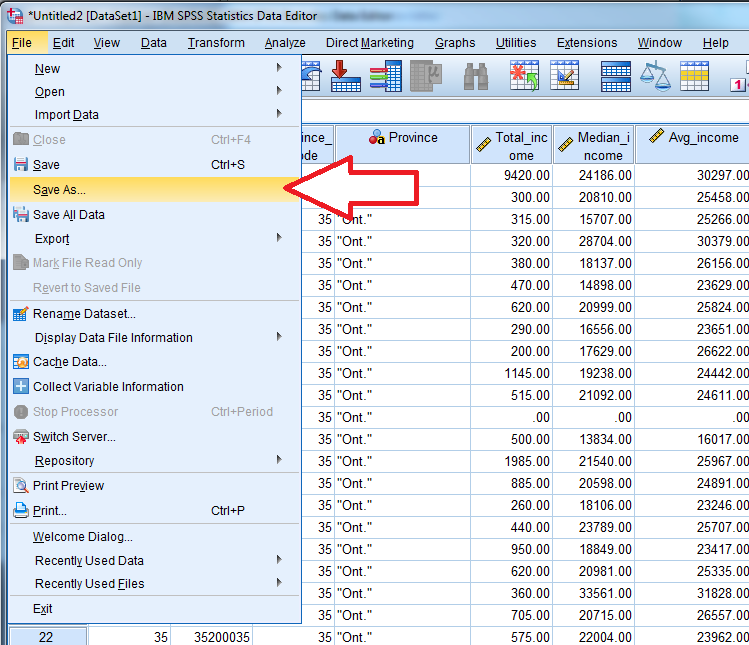Open the Help menu

(x=716, y=43)
